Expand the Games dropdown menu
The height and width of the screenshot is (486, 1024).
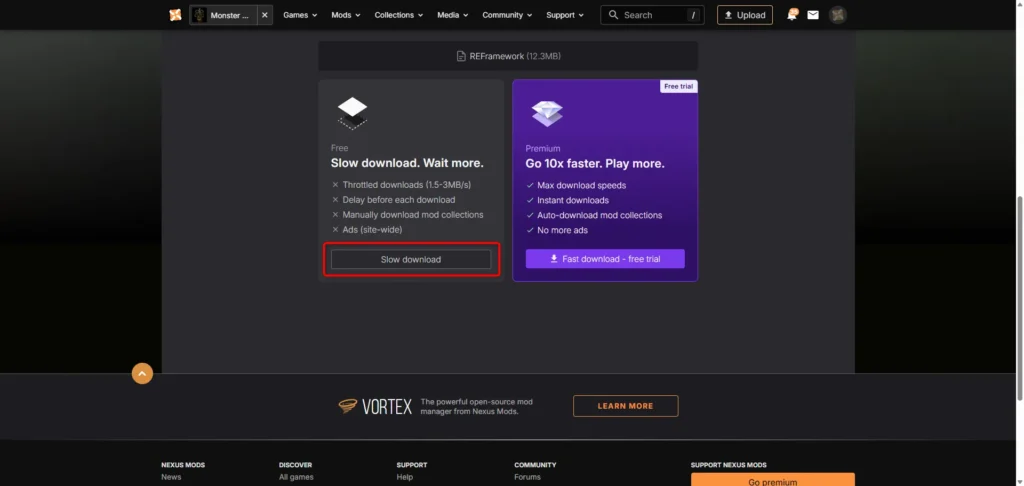pos(300,15)
